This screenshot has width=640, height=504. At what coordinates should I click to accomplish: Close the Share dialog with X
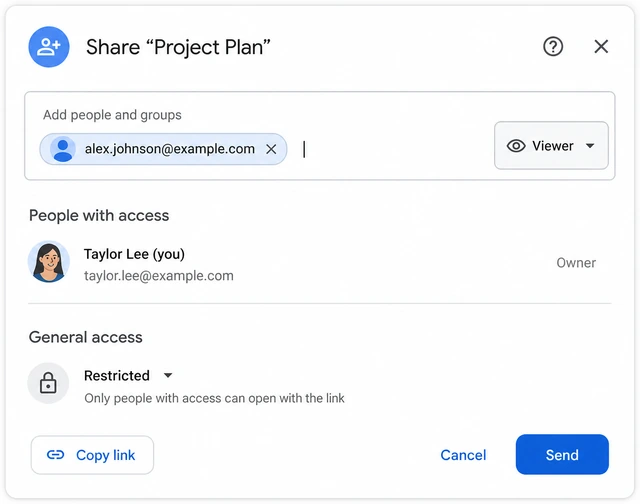click(x=601, y=47)
